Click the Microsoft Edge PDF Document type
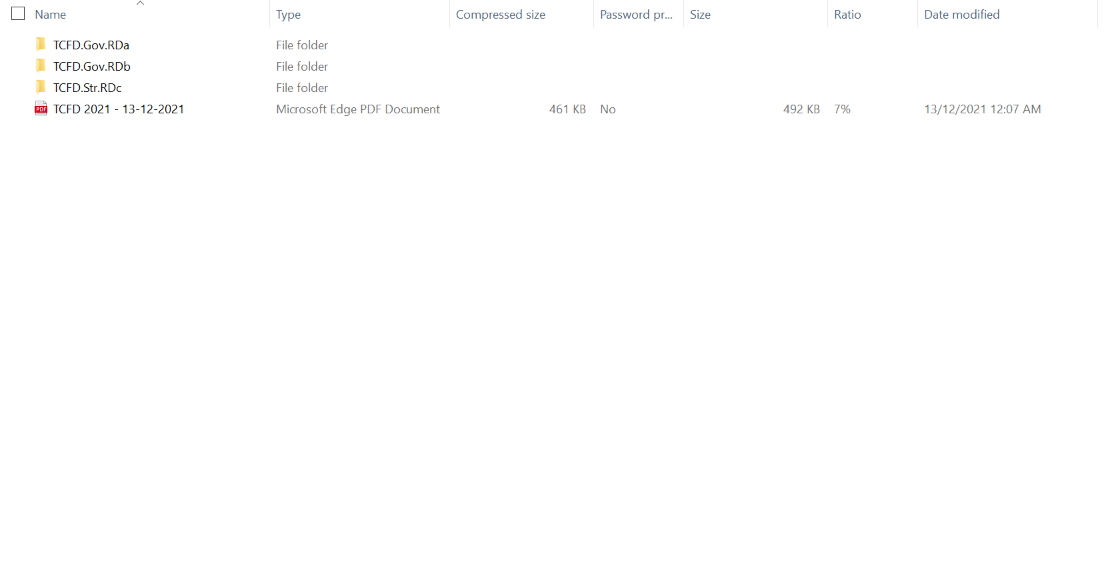Viewport: 1120px width, 571px height. point(358,109)
